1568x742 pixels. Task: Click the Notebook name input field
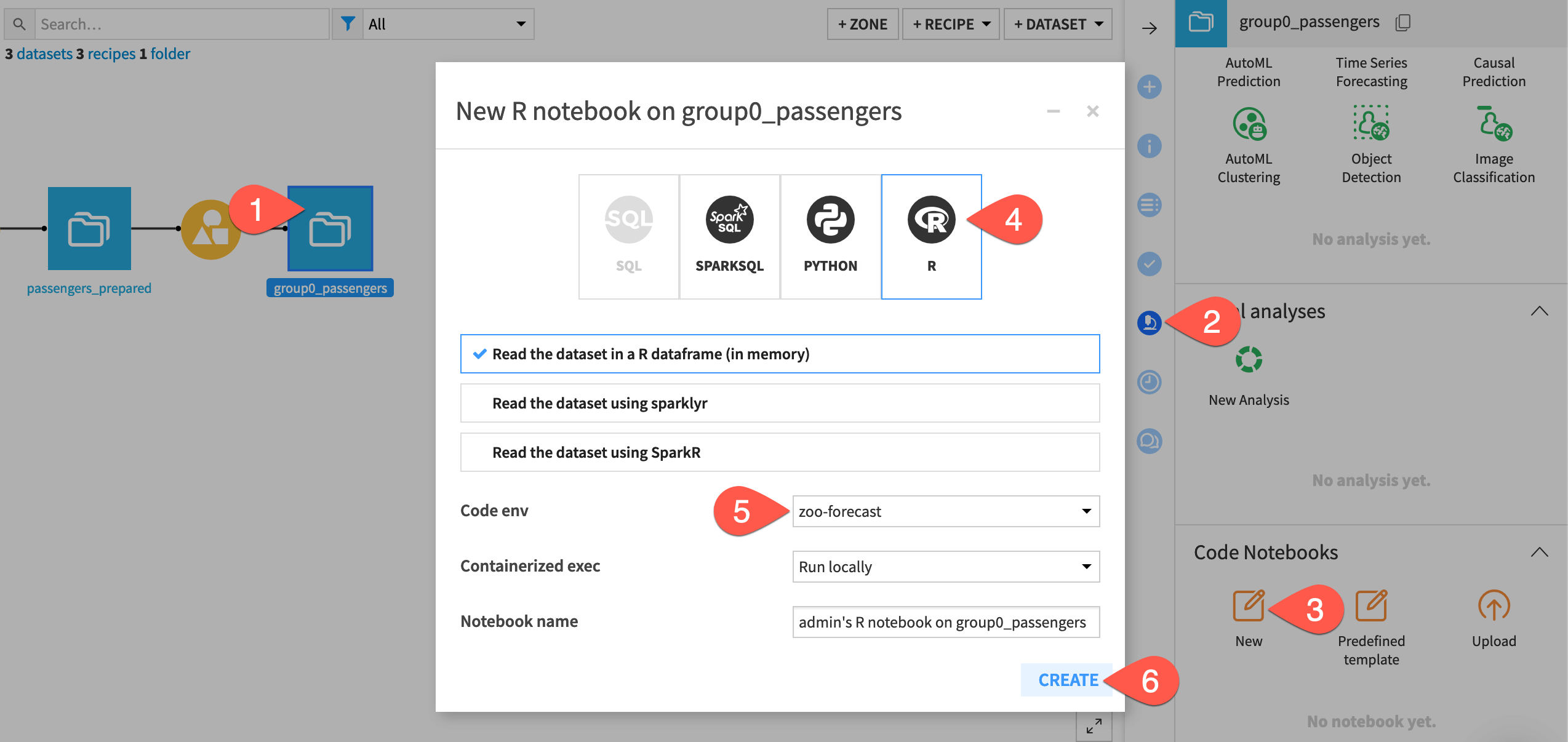(x=946, y=622)
